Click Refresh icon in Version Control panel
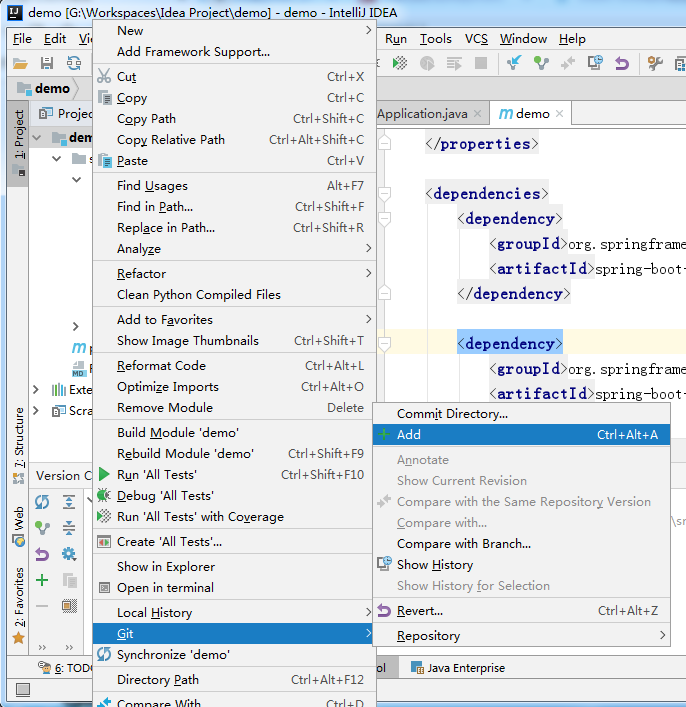The width and height of the screenshot is (686, 707). click(x=42, y=502)
